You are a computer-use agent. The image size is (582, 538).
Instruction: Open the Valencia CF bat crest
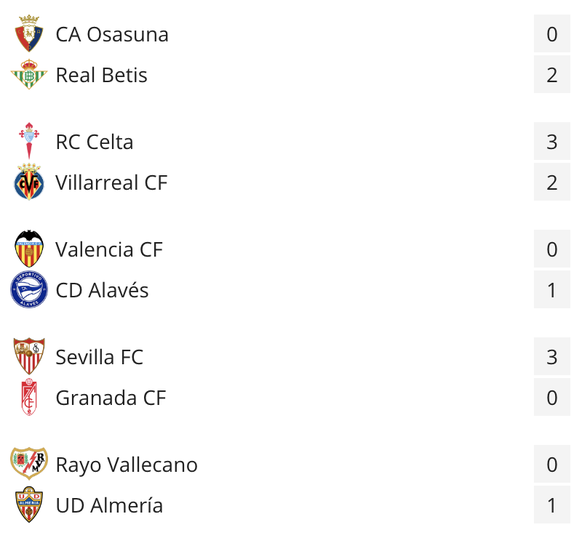[29, 249]
